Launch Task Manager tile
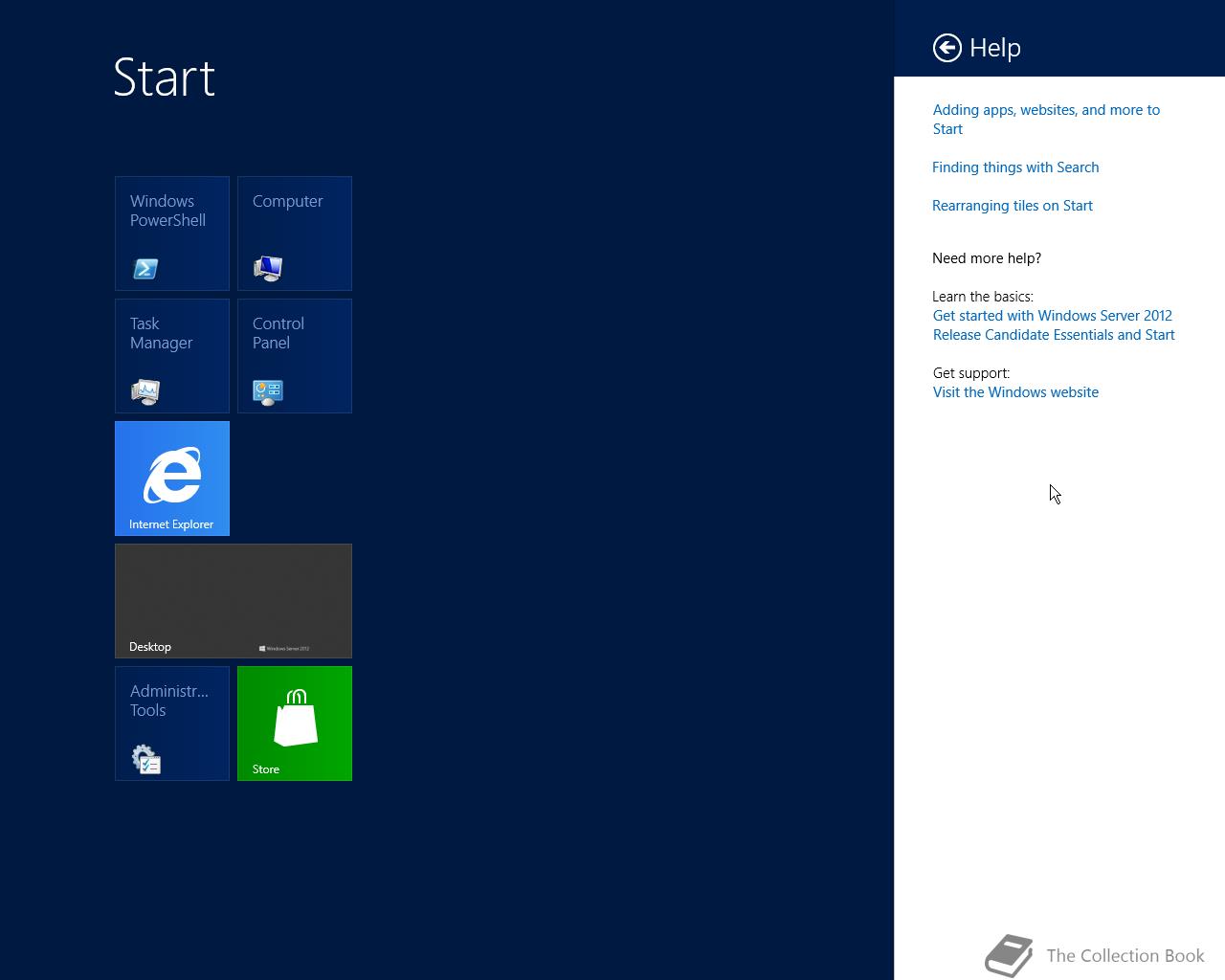Viewport: 1225px width, 980px height. [172, 356]
